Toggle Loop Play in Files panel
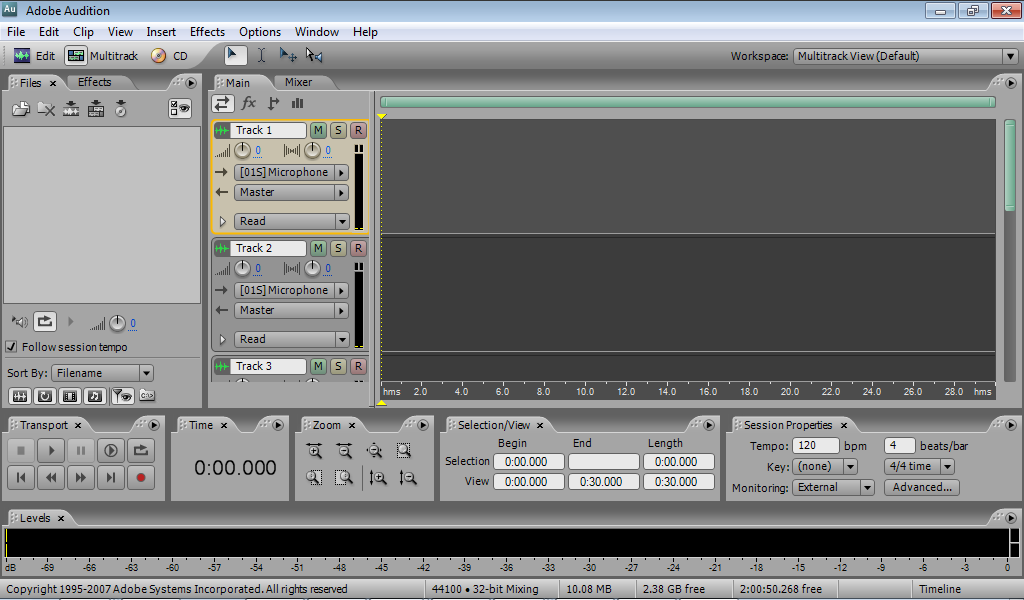The height and width of the screenshot is (600, 1024). tap(44, 321)
